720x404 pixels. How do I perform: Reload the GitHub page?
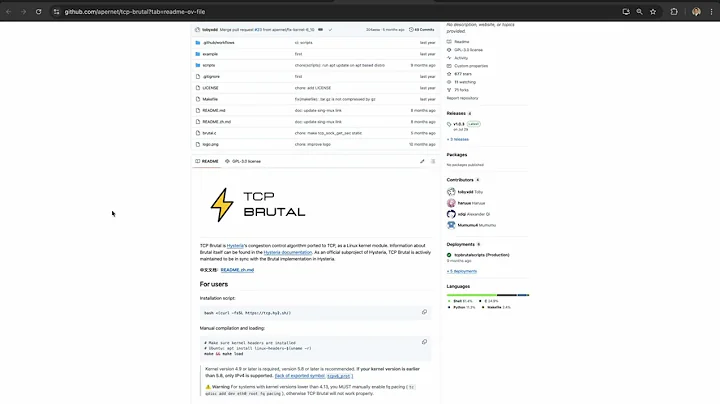[39, 11]
